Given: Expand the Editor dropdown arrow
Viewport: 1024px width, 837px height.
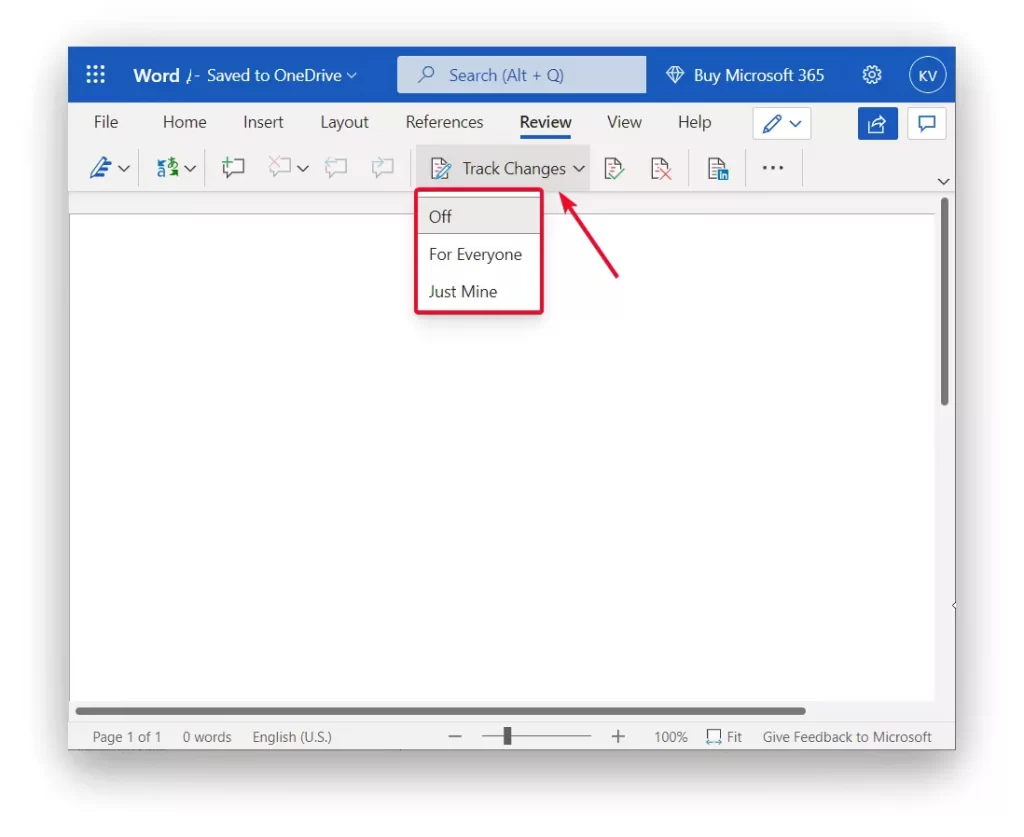Looking at the screenshot, I should click(123, 168).
